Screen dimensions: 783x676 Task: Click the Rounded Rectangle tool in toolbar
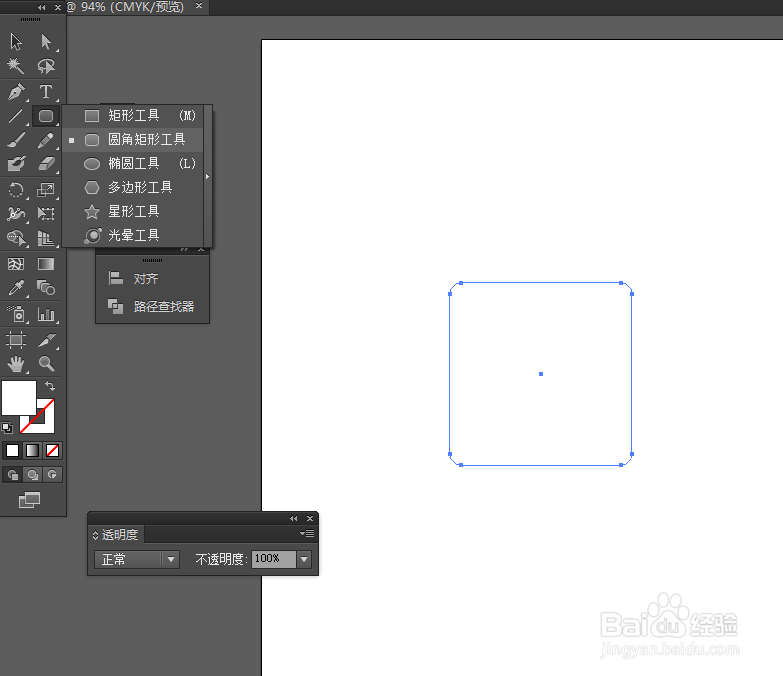(x=46, y=116)
